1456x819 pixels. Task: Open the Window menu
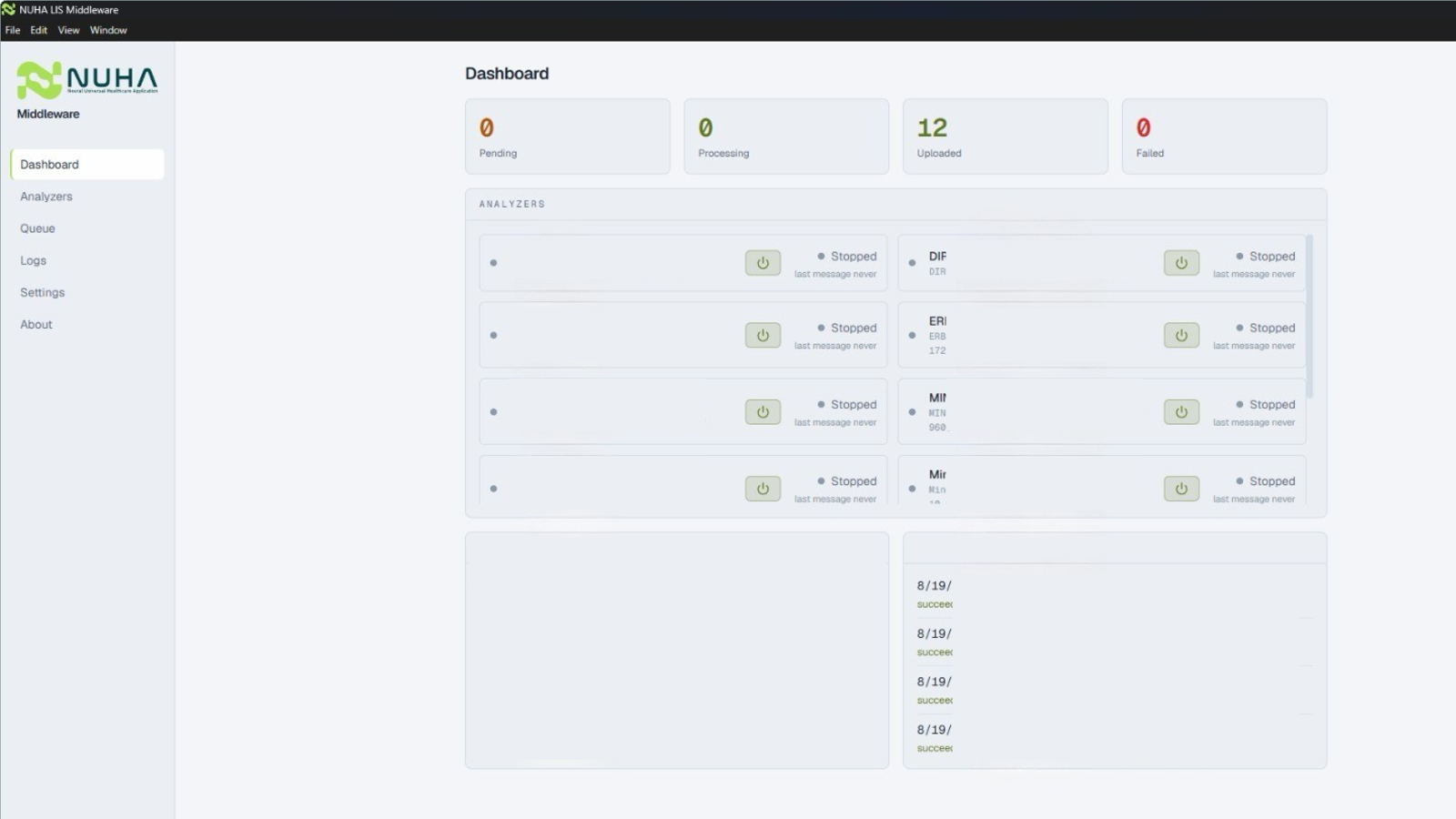coord(108,30)
